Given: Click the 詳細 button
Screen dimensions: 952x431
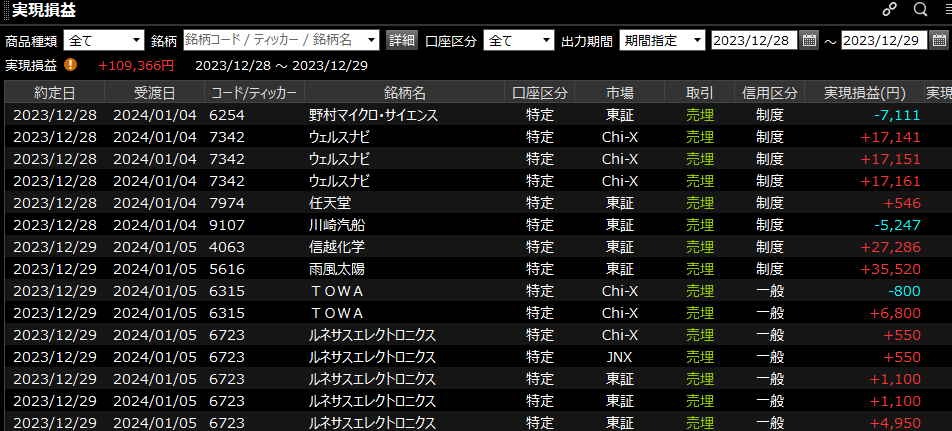Looking at the screenshot, I should pyautogui.click(x=402, y=41).
